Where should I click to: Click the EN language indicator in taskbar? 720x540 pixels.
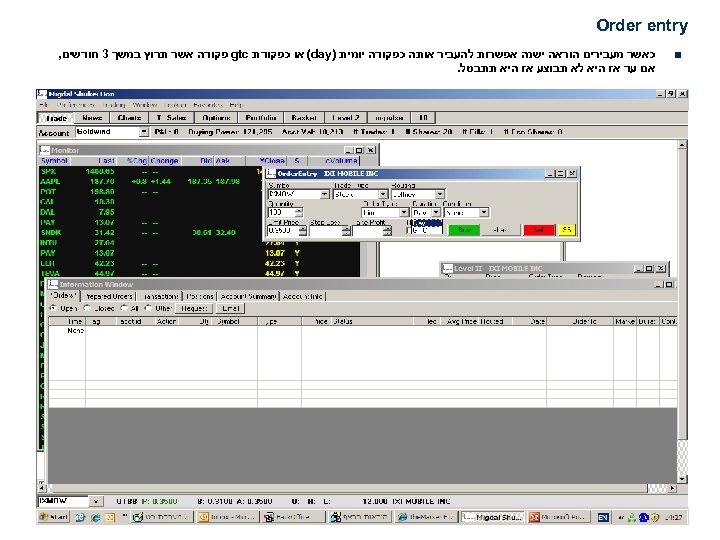pos(603,518)
